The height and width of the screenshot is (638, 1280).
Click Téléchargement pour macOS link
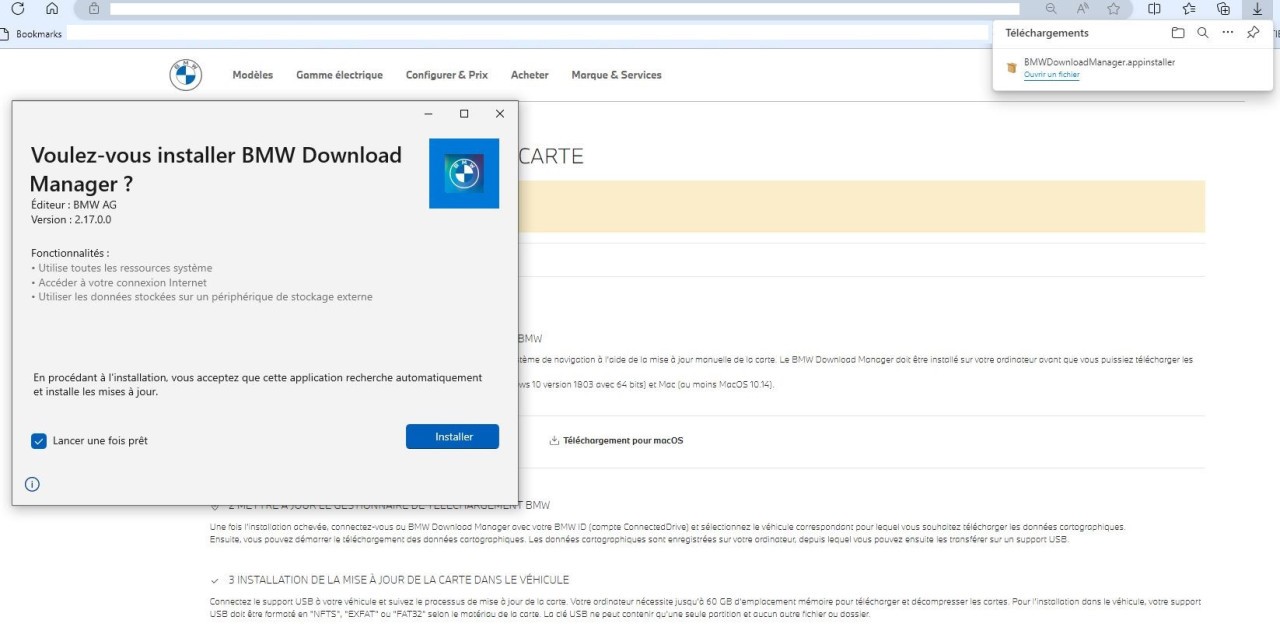pos(616,441)
